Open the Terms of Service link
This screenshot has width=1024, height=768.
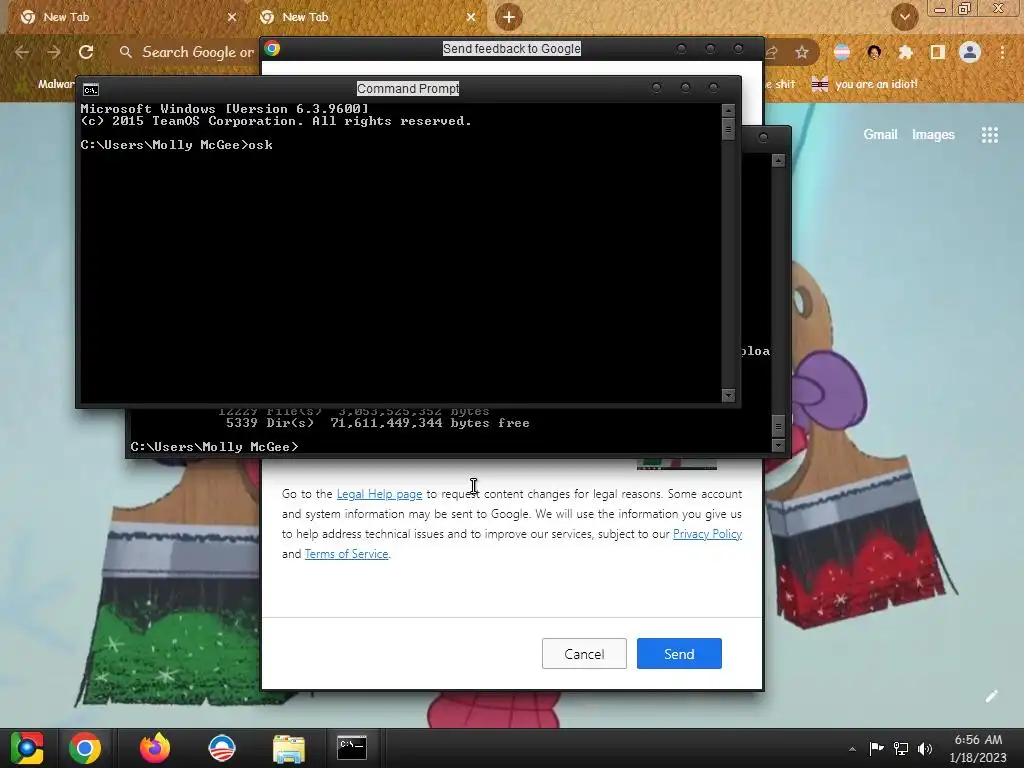(x=346, y=554)
